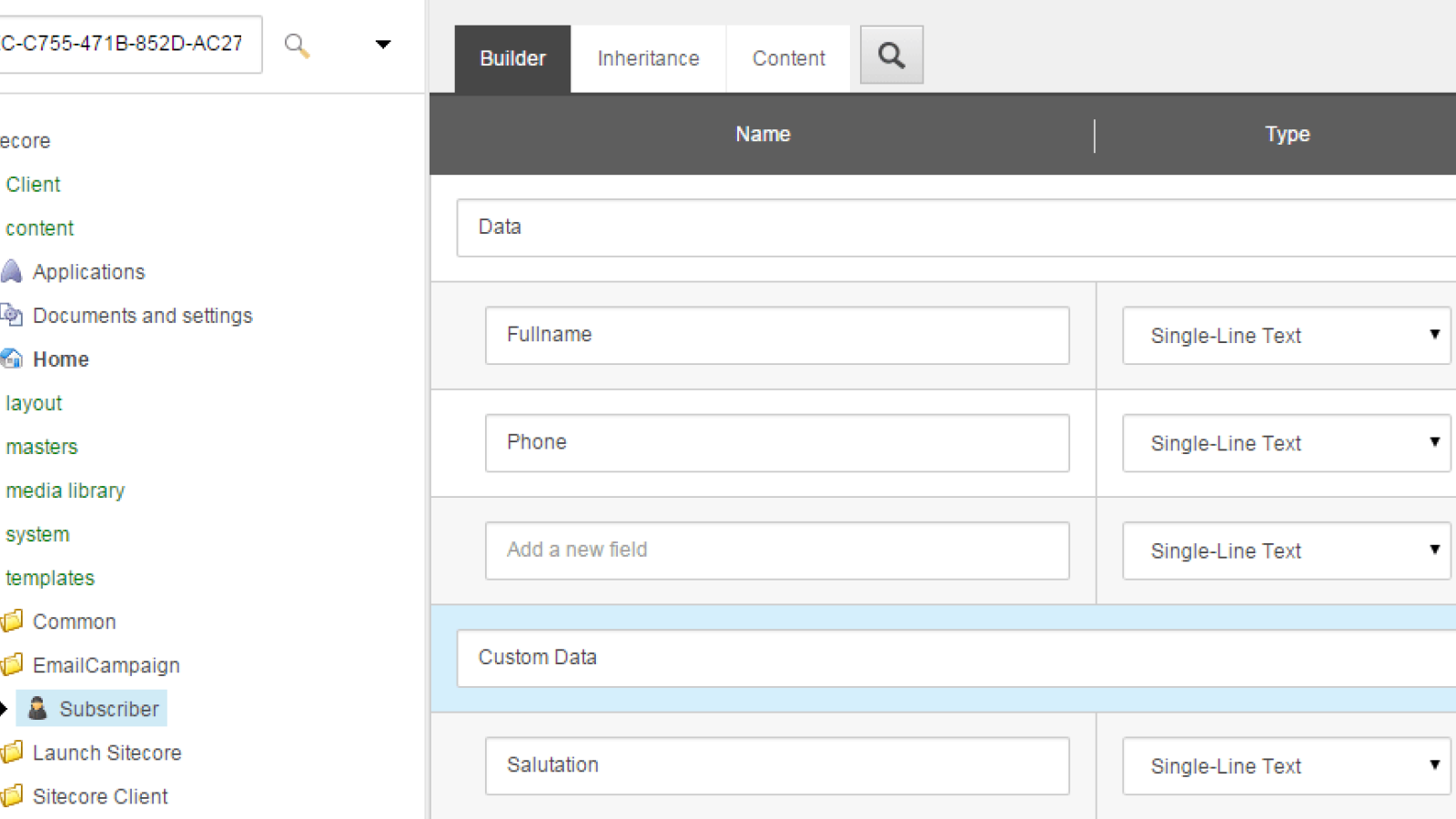Open the dropdown arrow beside the search box
Image resolution: width=1456 pixels, height=819 pixels.
383,44
